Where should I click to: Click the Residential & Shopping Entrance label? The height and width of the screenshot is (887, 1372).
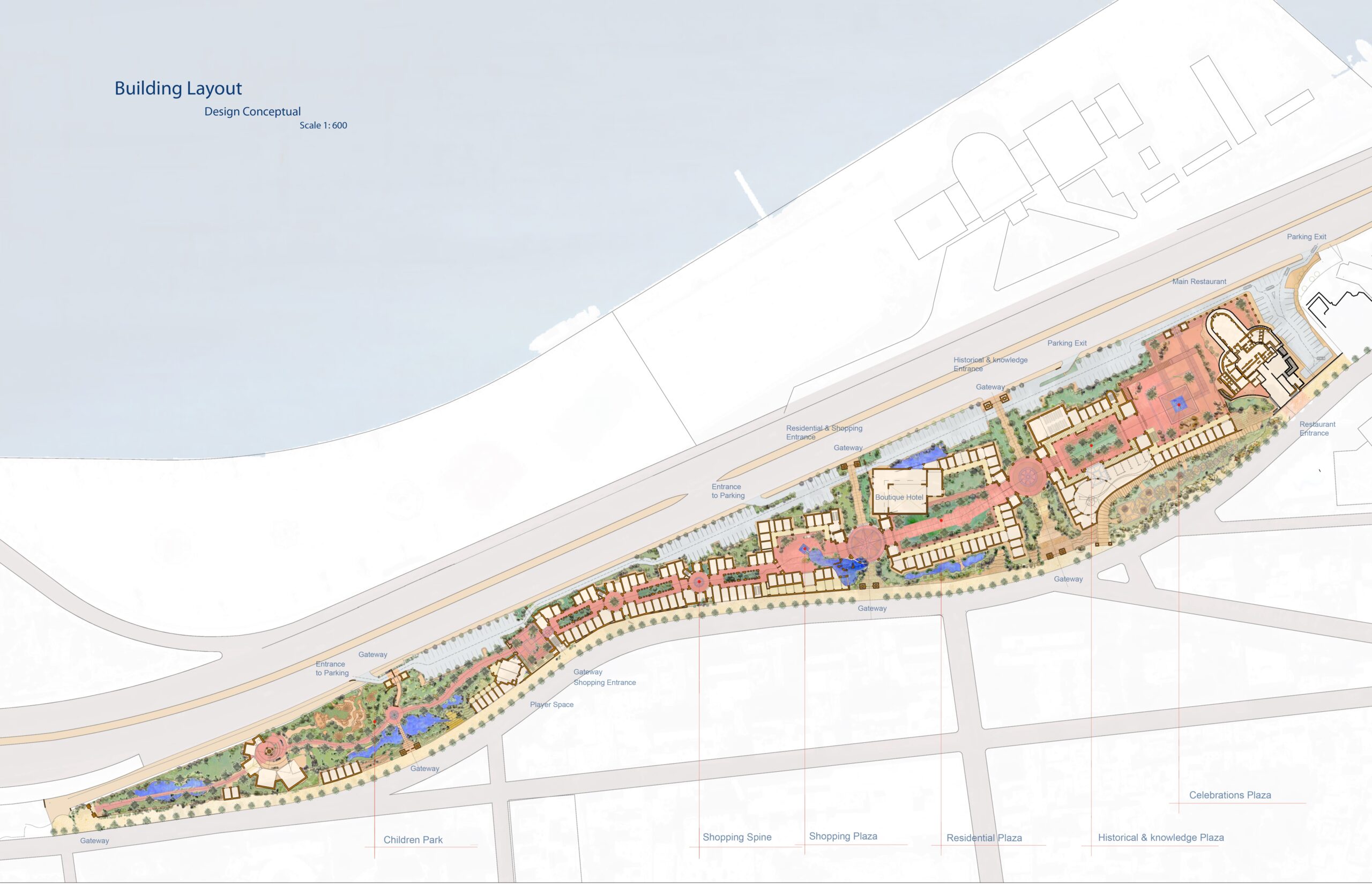tap(824, 433)
